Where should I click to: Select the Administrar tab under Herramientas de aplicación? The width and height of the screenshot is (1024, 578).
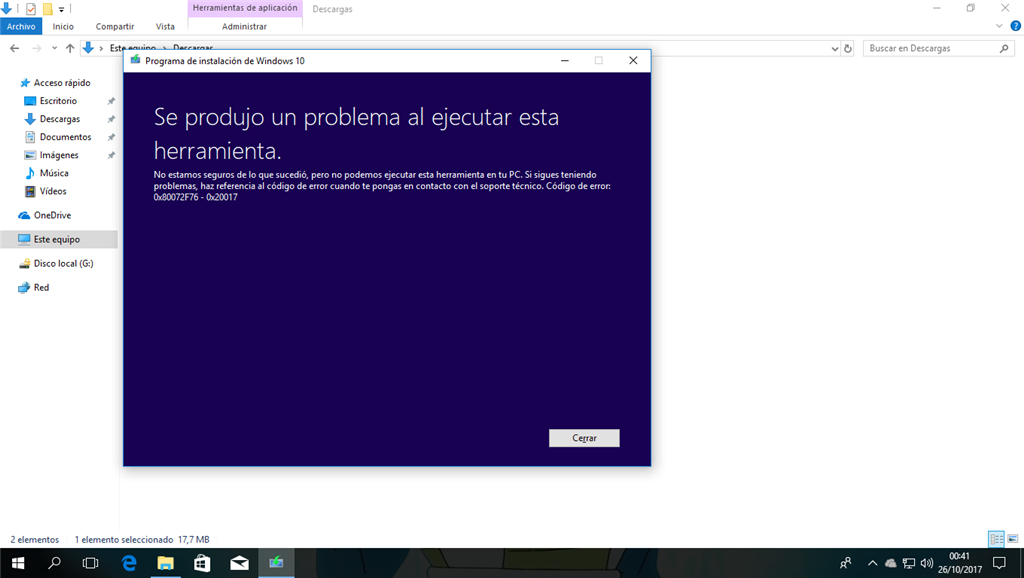click(x=244, y=26)
